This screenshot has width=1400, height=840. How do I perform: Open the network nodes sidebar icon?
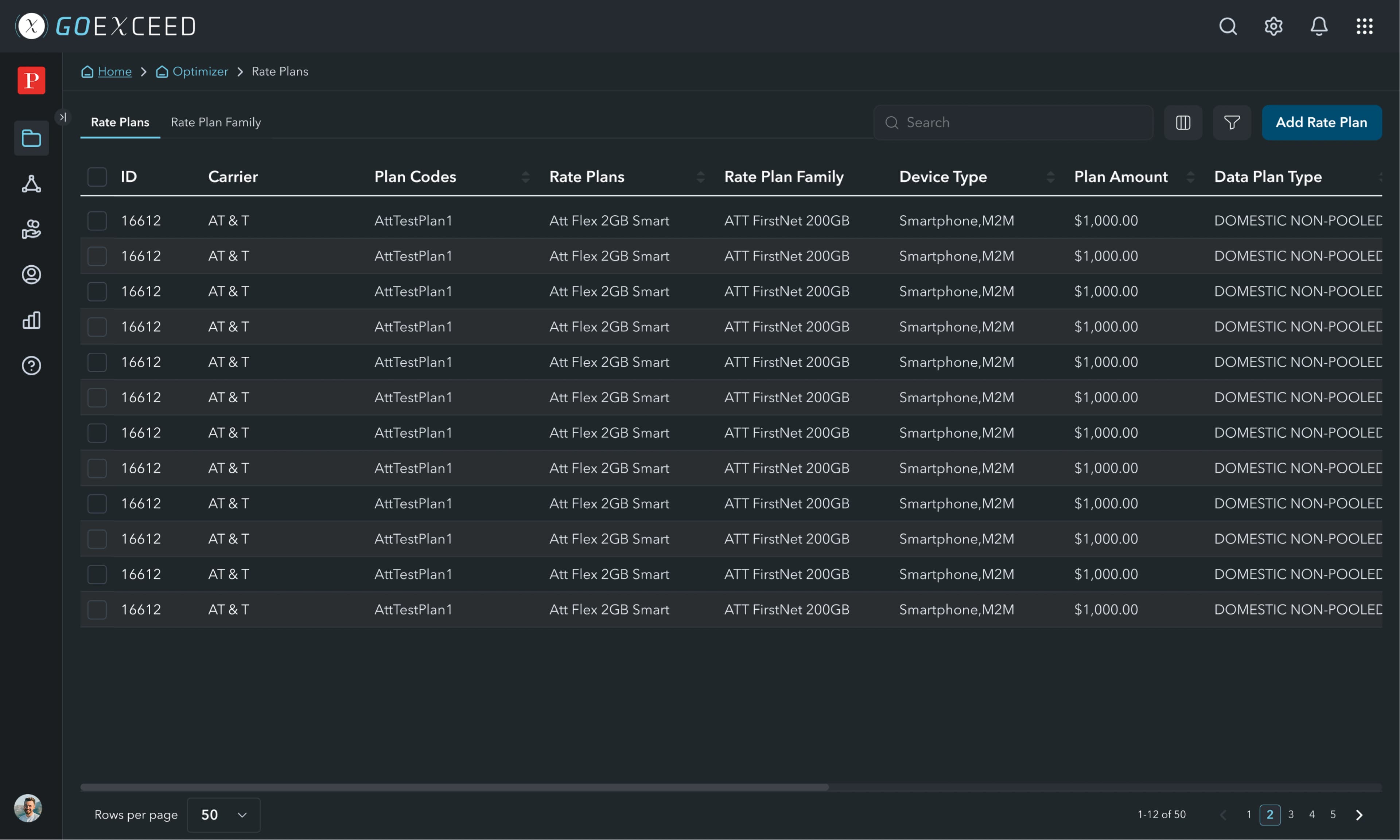(x=31, y=184)
